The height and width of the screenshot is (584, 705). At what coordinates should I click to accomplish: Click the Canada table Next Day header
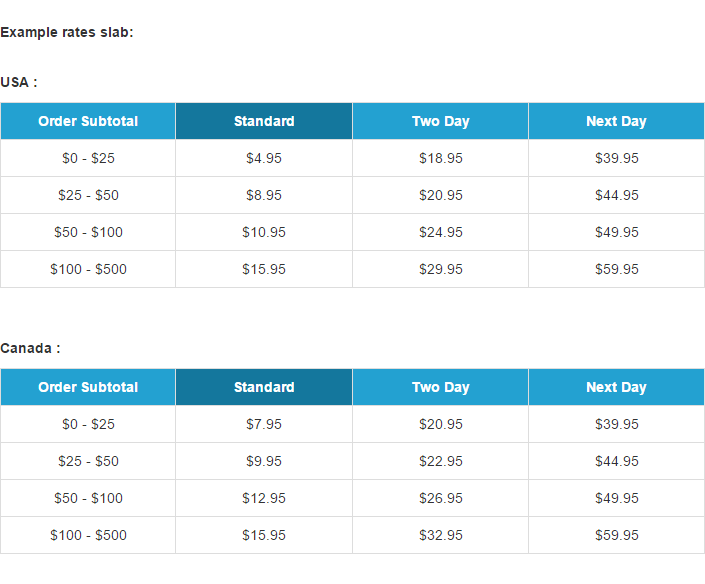tap(616, 387)
